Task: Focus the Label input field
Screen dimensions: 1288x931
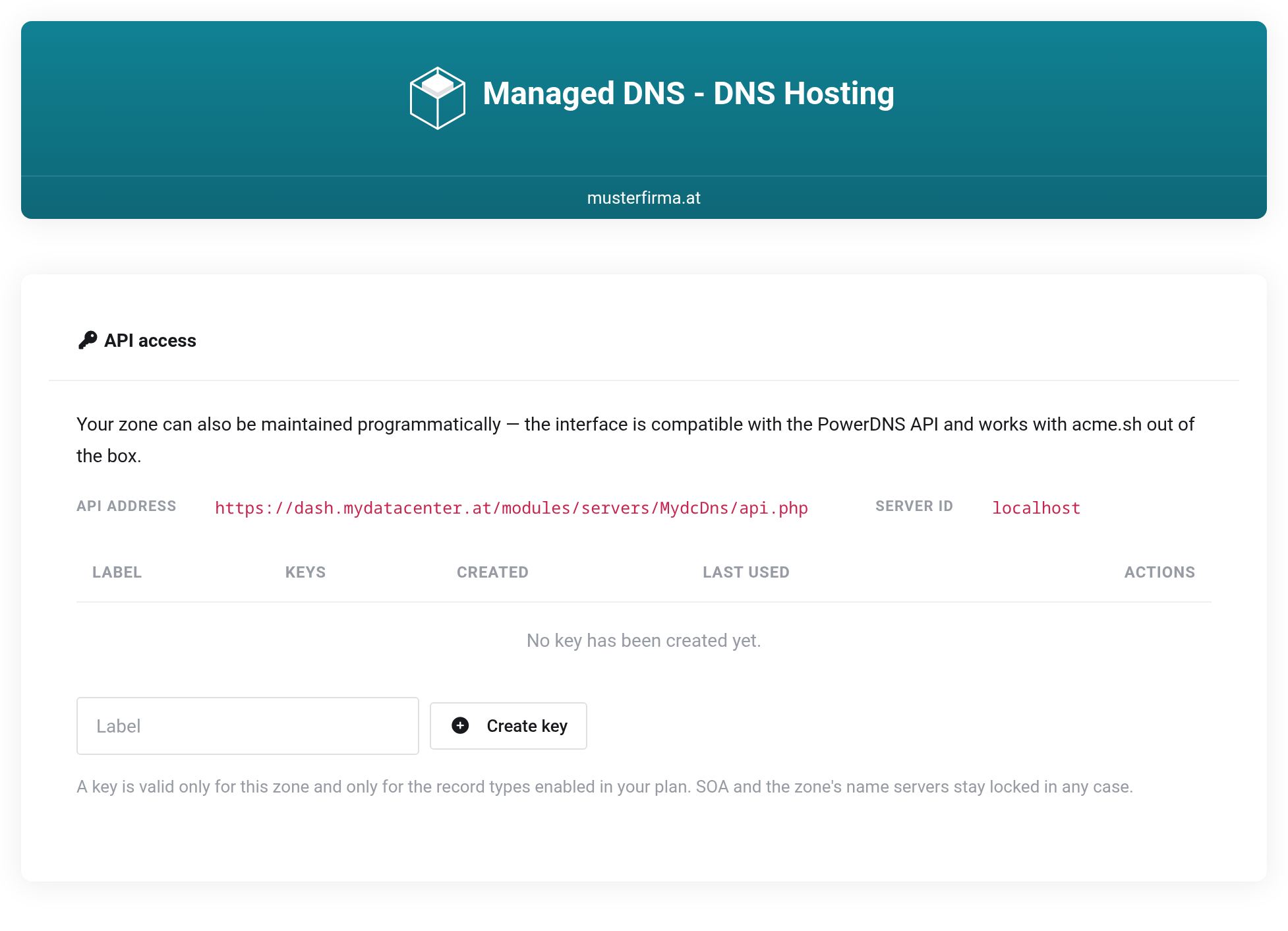Action: [x=248, y=725]
